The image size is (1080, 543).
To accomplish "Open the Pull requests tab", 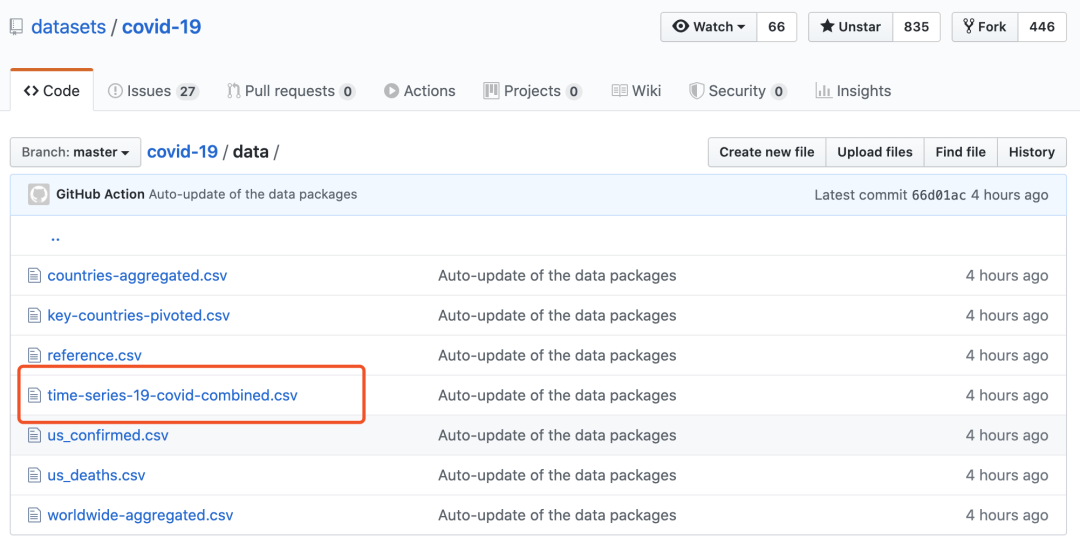I will point(290,91).
